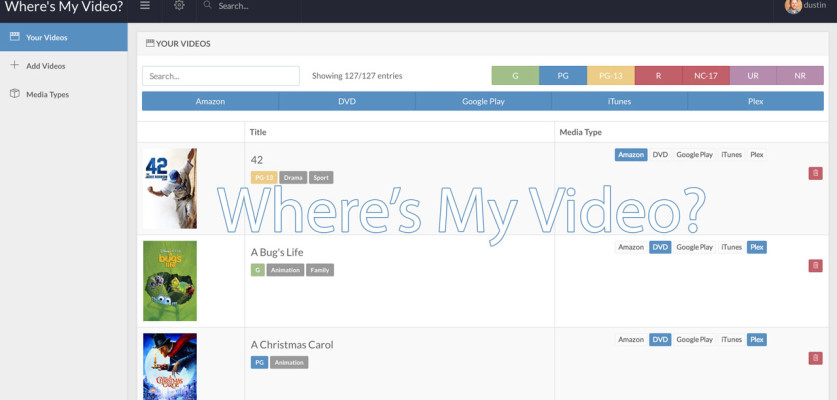
Task: Click the videos list Search box
Action: (220, 76)
